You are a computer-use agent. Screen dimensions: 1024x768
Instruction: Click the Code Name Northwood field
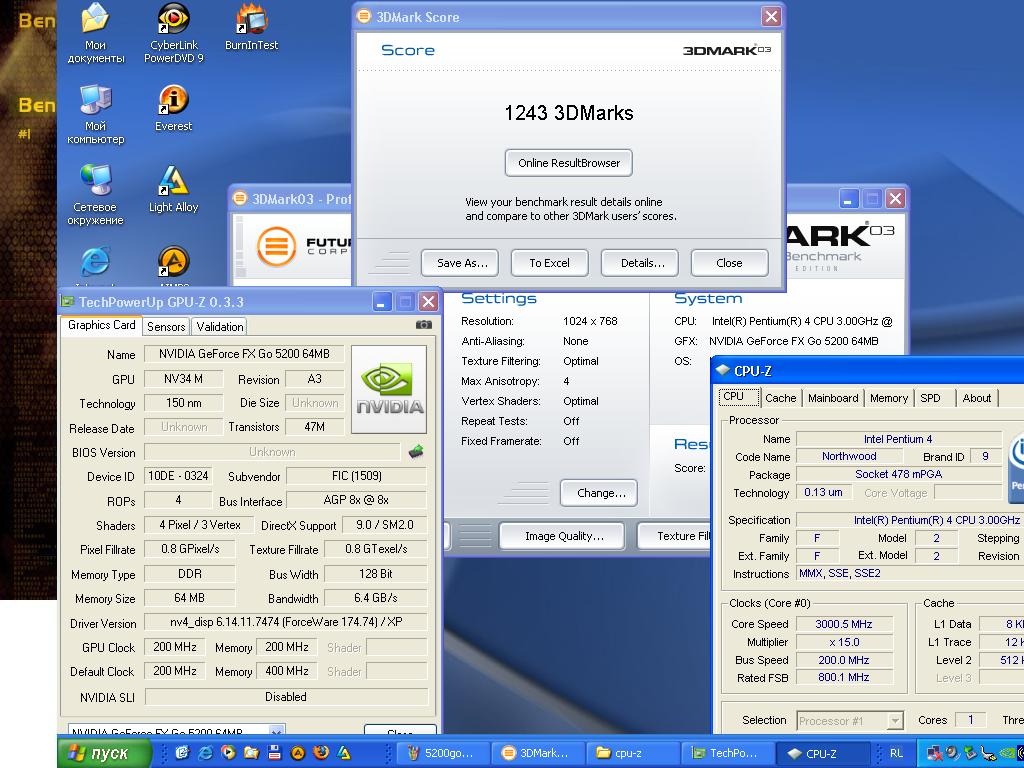point(849,456)
